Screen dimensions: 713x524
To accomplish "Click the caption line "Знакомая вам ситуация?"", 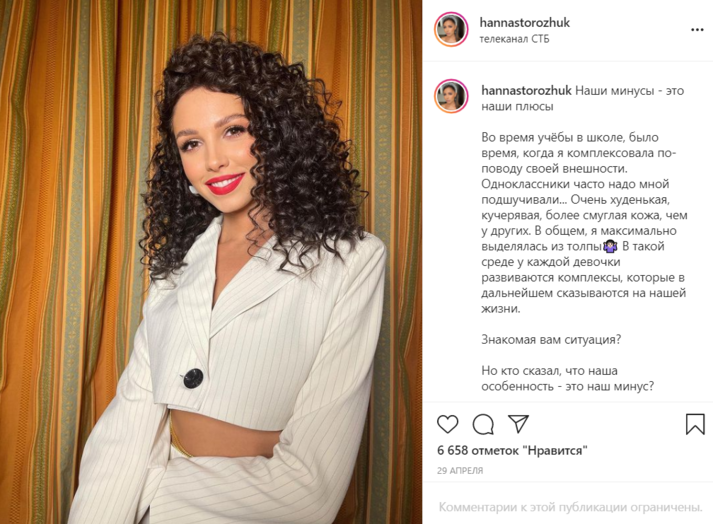I will 551,340.
